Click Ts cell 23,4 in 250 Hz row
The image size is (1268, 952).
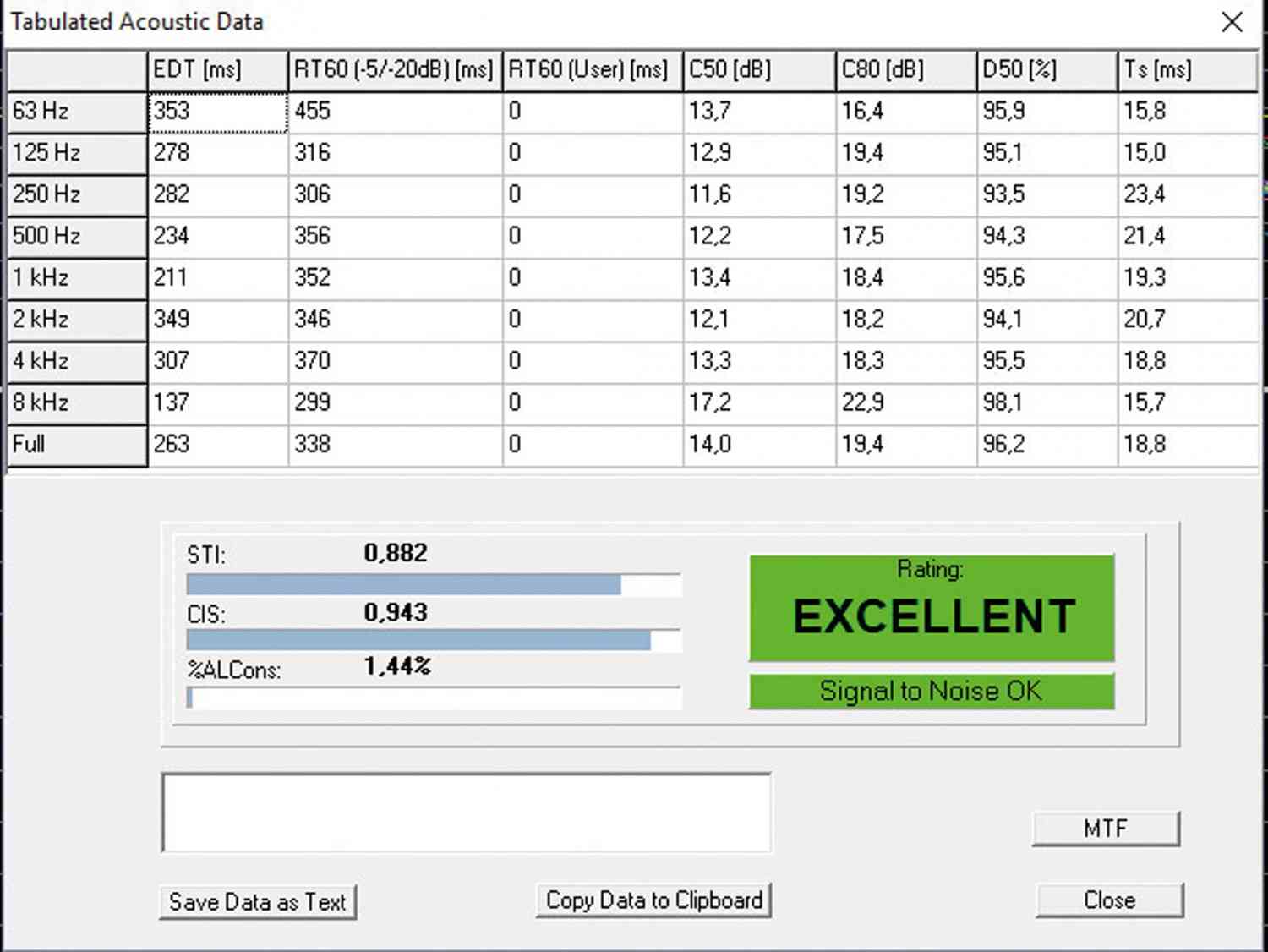tap(1189, 194)
